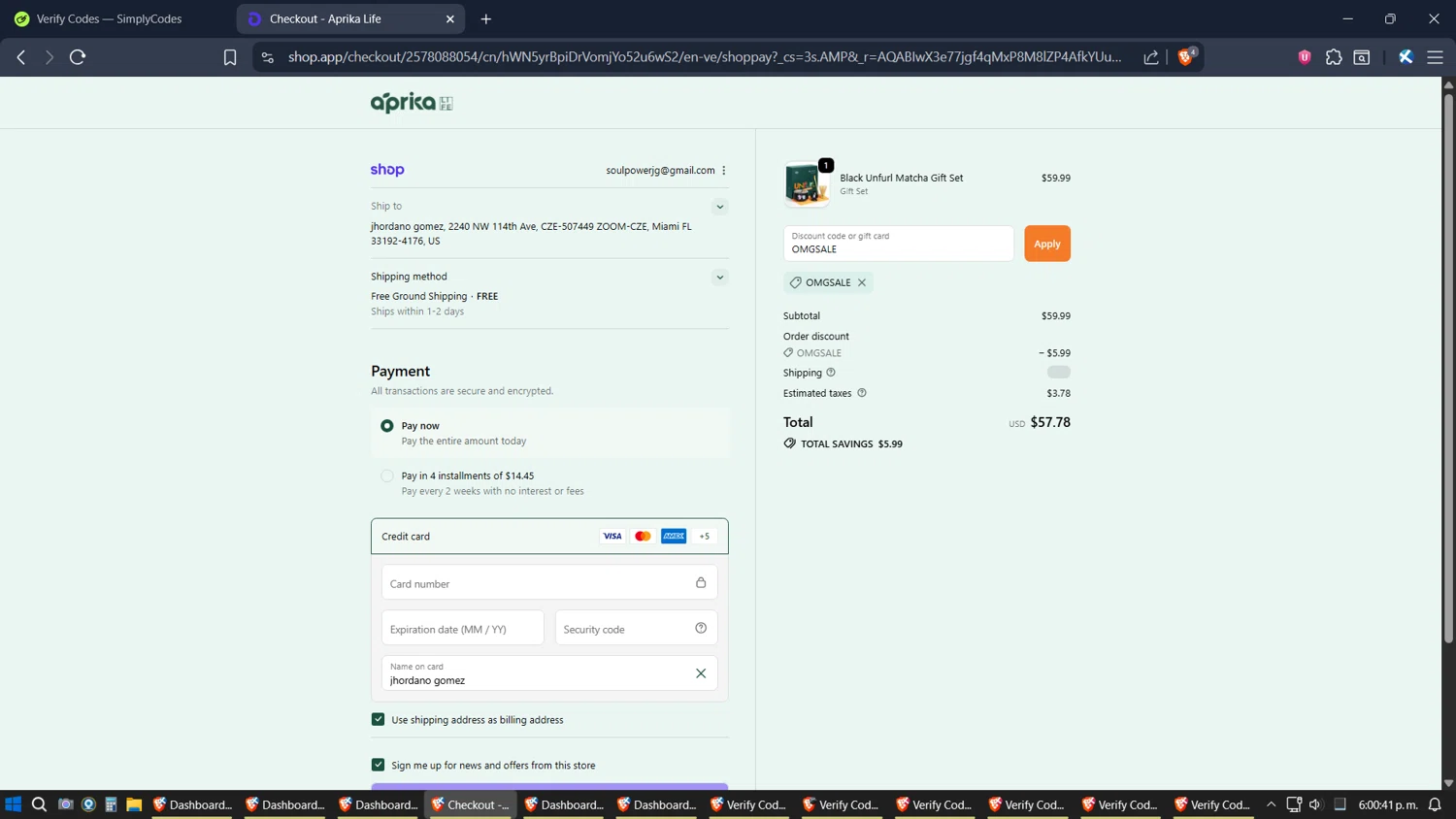Click the taskbar clock 6:00:41 p.m.
Viewport: 1456px width, 819px height.
[x=1388, y=804]
